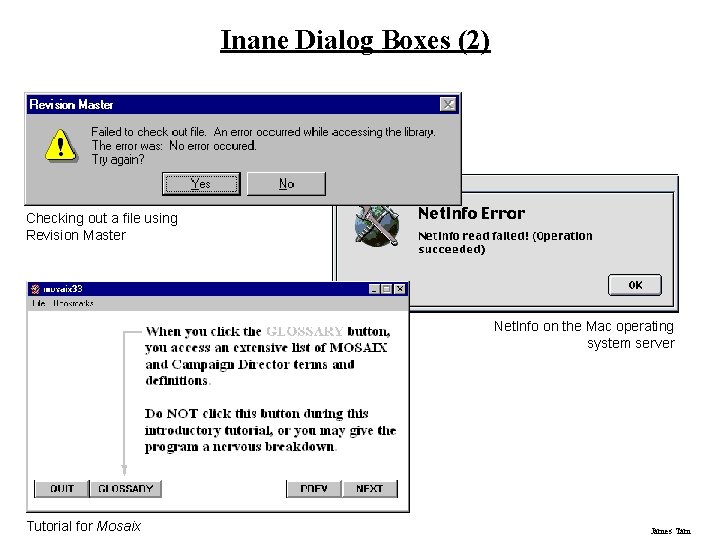
Task: Click the QUIT button in Mosaix tutorial
Action: (62, 489)
